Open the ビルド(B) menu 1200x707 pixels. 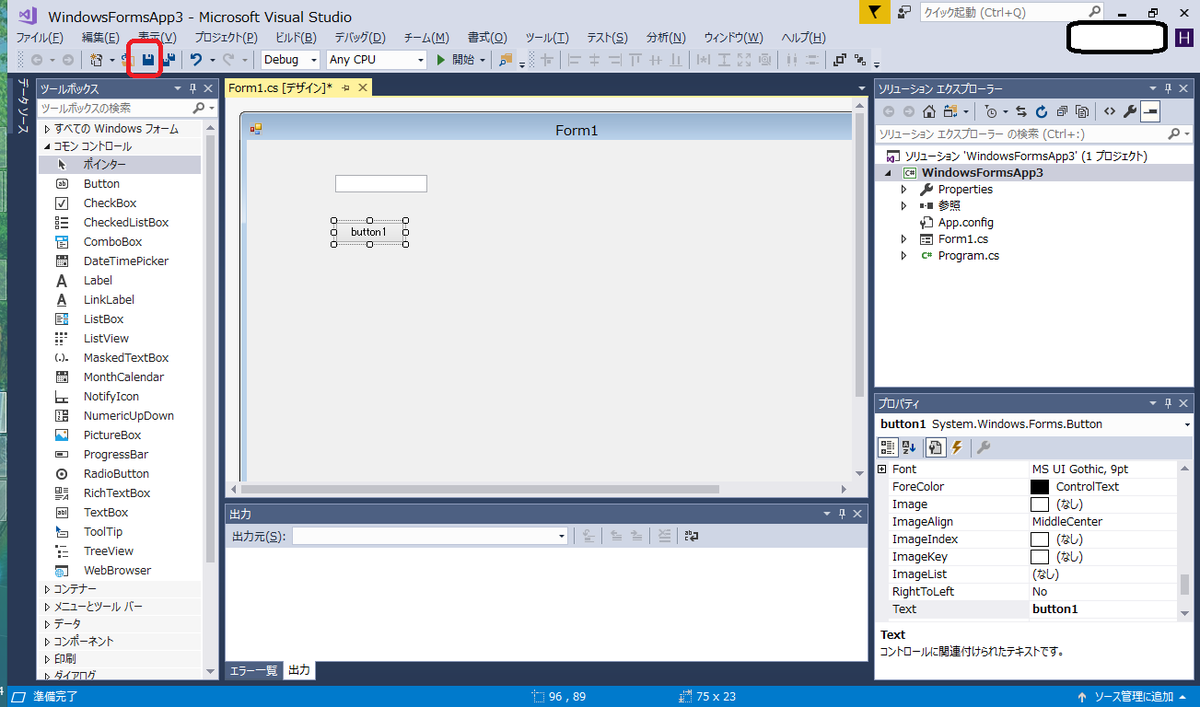click(296, 38)
